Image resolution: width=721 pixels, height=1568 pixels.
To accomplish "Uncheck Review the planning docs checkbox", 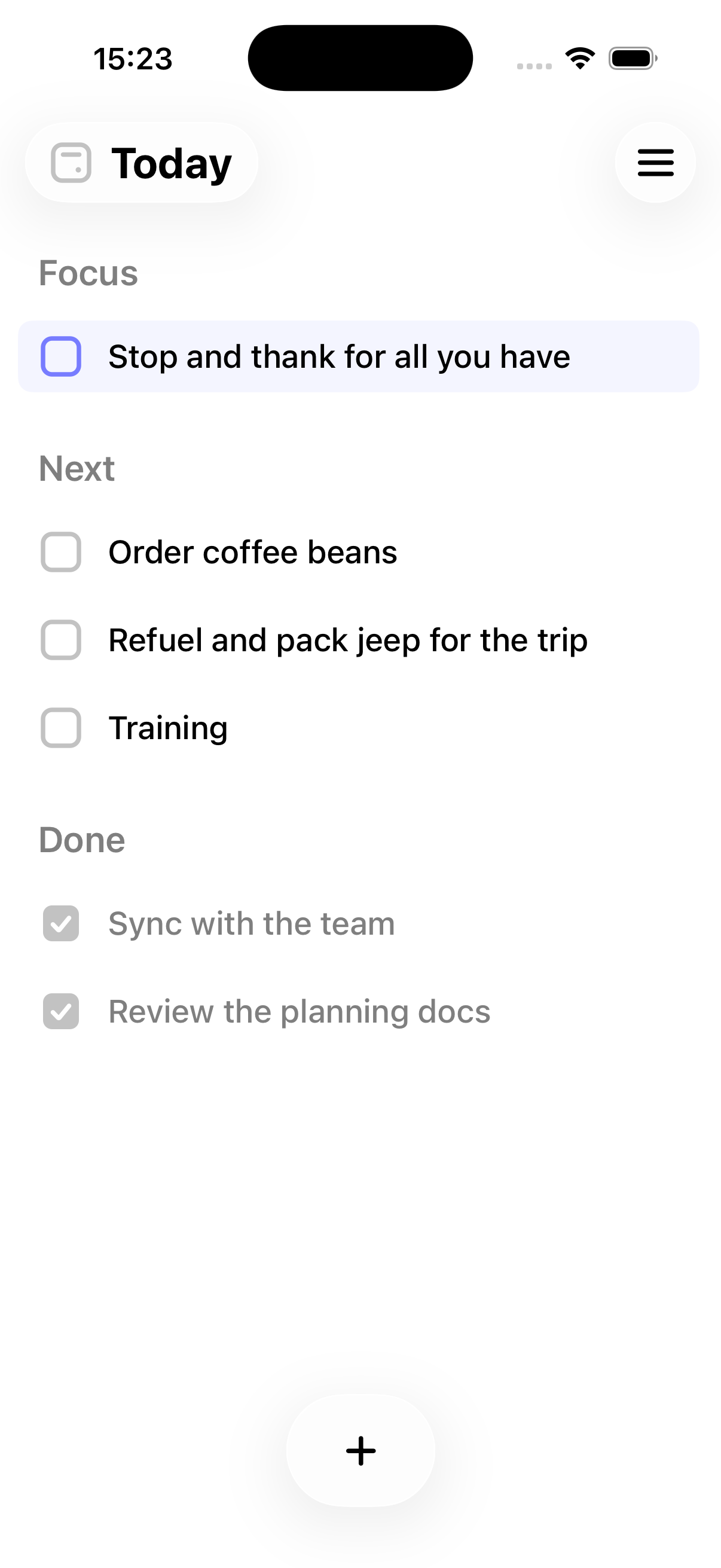I will coord(61,1011).
